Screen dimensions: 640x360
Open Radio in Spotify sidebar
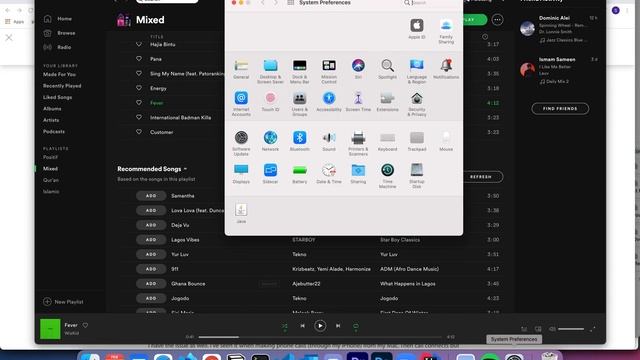pyautogui.click(x=57, y=47)
